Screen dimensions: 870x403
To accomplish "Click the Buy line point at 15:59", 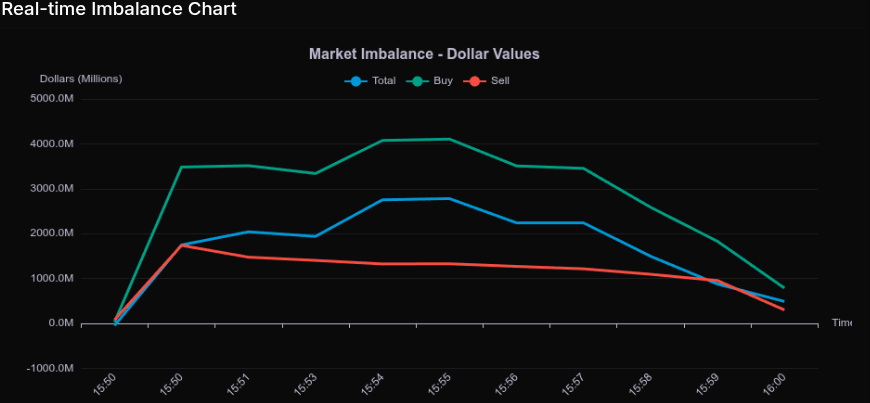I will [716, 240].
